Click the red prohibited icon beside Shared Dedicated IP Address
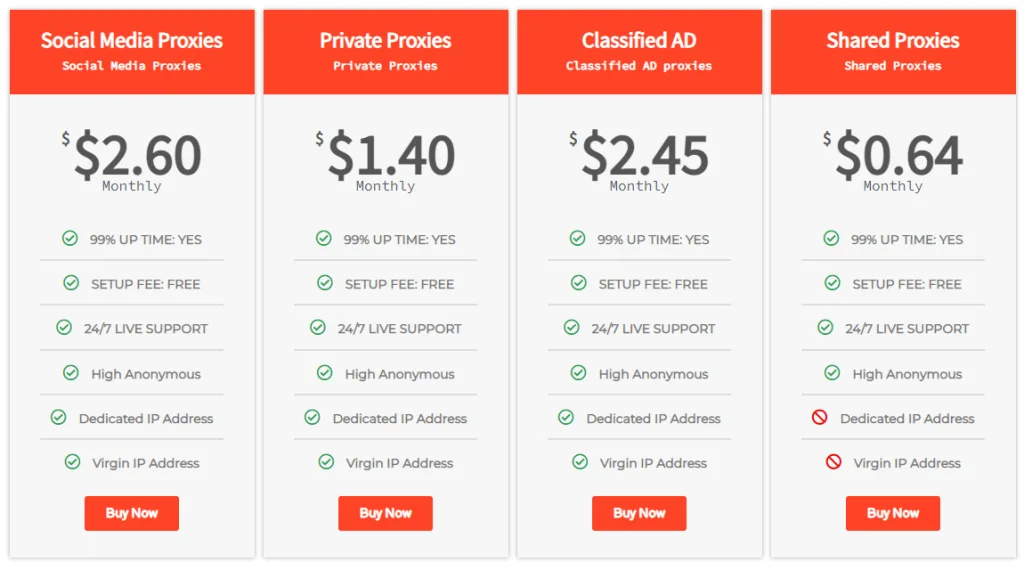This screenshot has width=1024, height=570. coord(820,418)
